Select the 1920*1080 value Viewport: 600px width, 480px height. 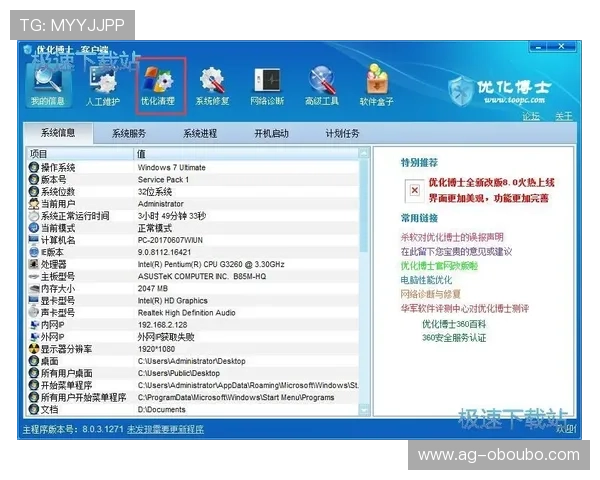[156, 349]
